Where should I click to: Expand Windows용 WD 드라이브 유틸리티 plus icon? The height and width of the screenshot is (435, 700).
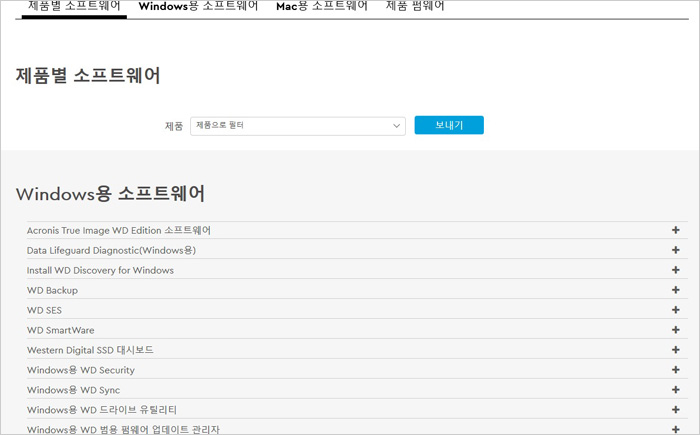675,410
